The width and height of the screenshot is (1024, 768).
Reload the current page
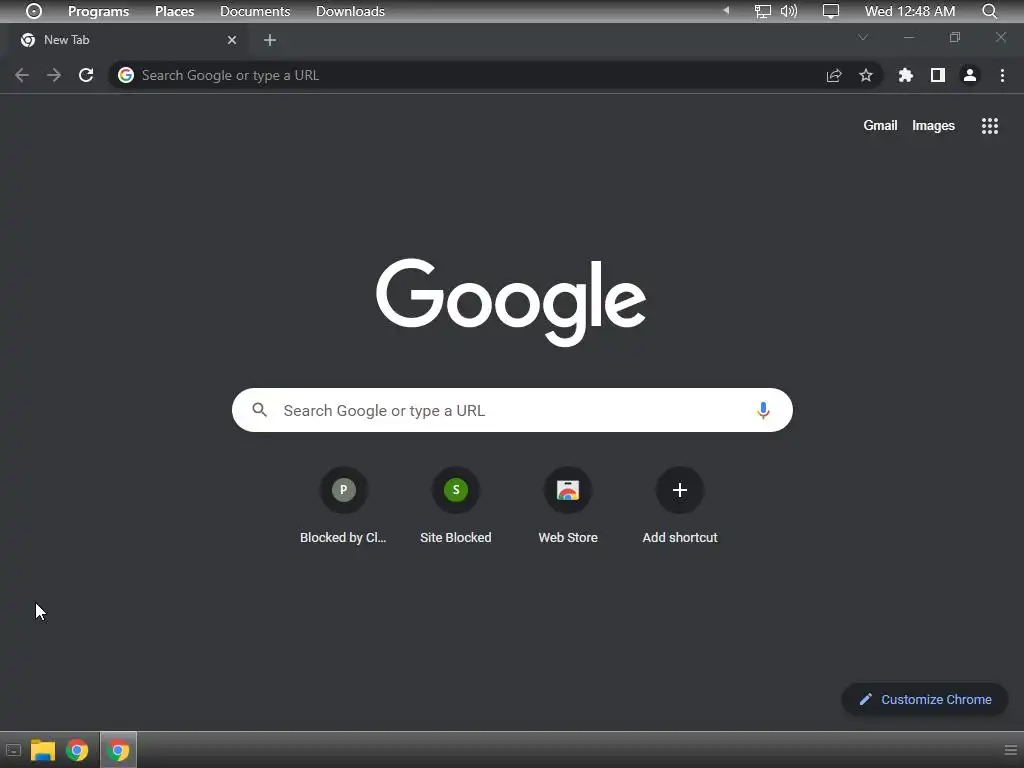[86, 75]
